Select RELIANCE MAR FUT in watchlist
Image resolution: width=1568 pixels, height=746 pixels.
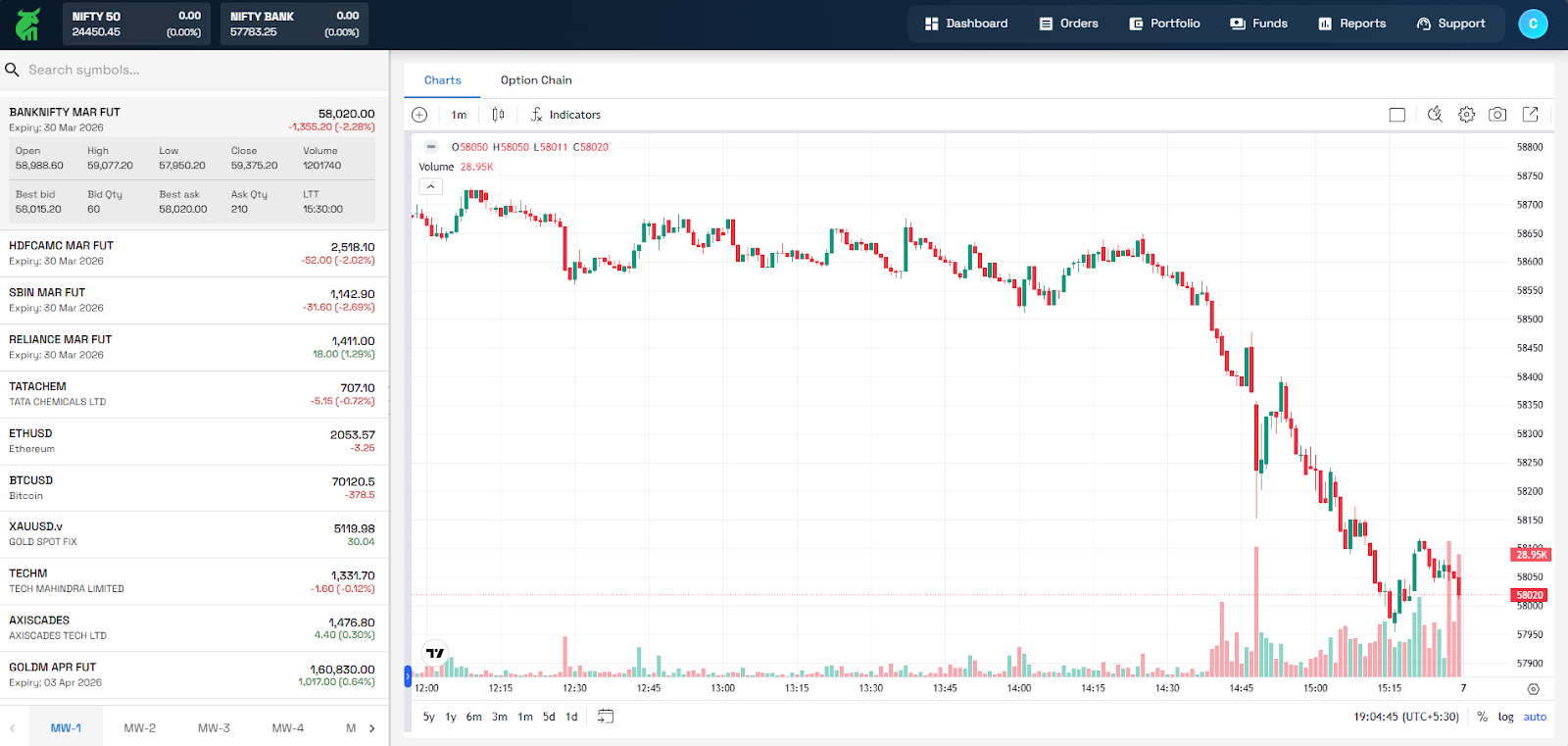tap(194, 347)
